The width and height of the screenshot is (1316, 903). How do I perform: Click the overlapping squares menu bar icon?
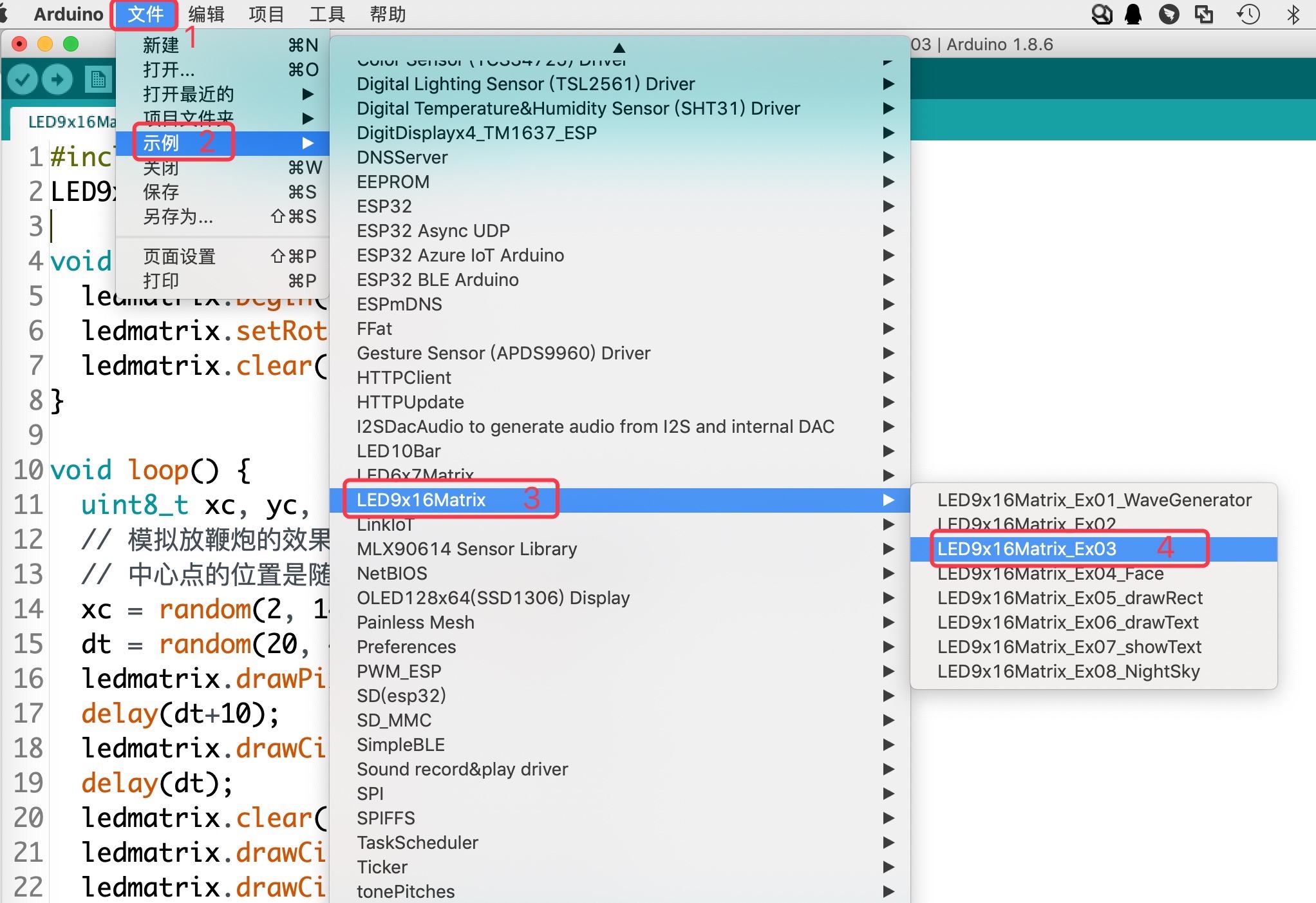pyautogui.click(x=1203, y=14)
